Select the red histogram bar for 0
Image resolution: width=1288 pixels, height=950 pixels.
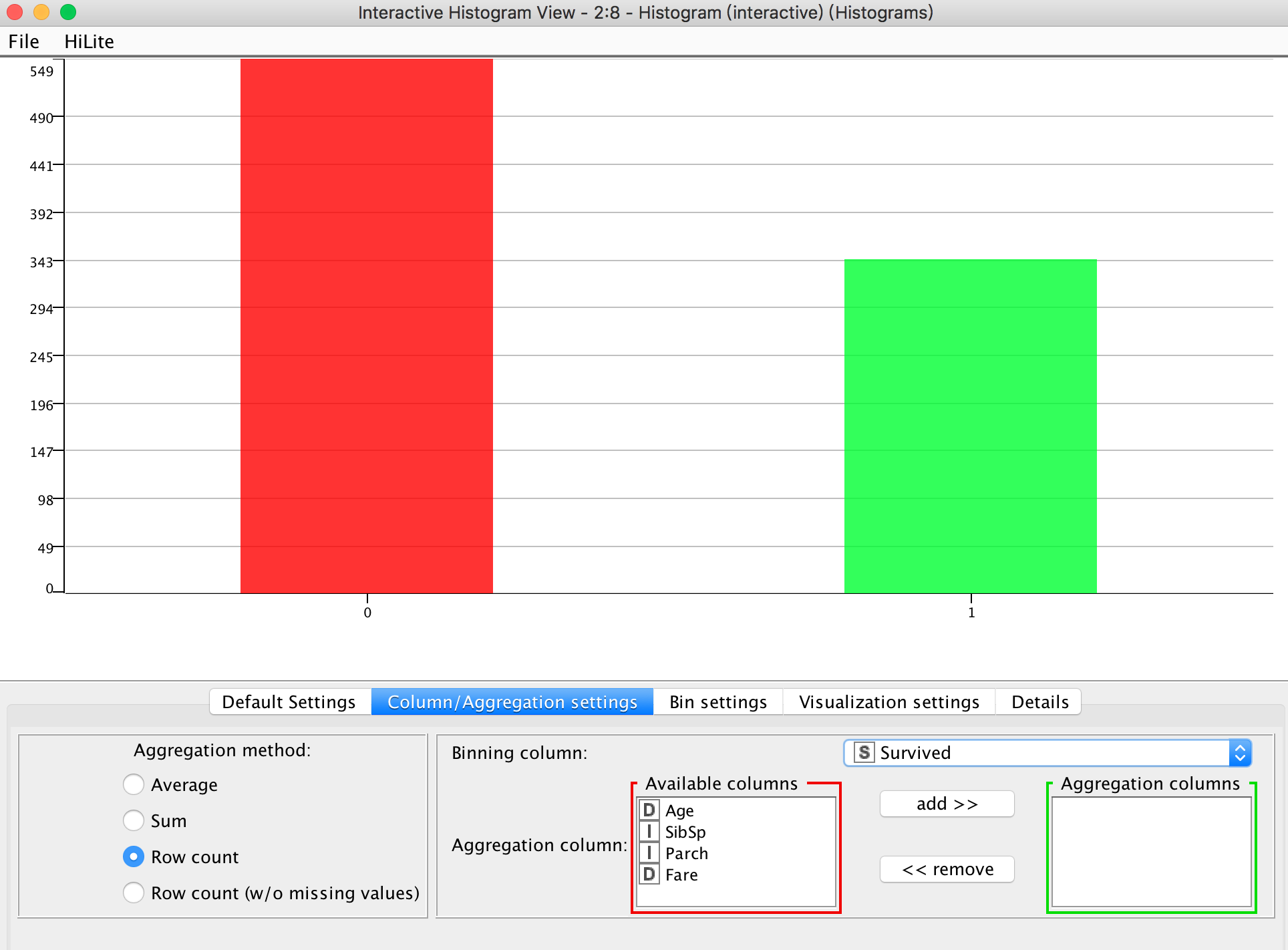pyautogui.click(x=367, y=326)
